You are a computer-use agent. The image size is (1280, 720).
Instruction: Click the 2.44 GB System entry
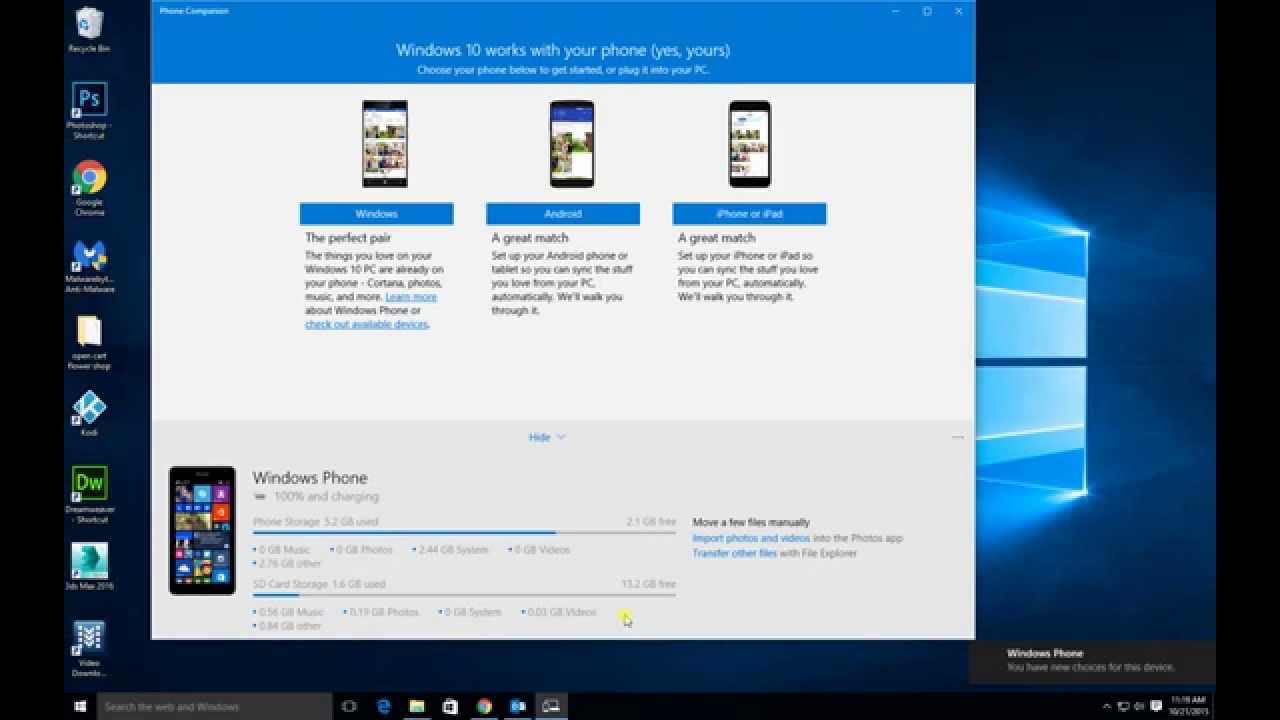coord(453,550)
